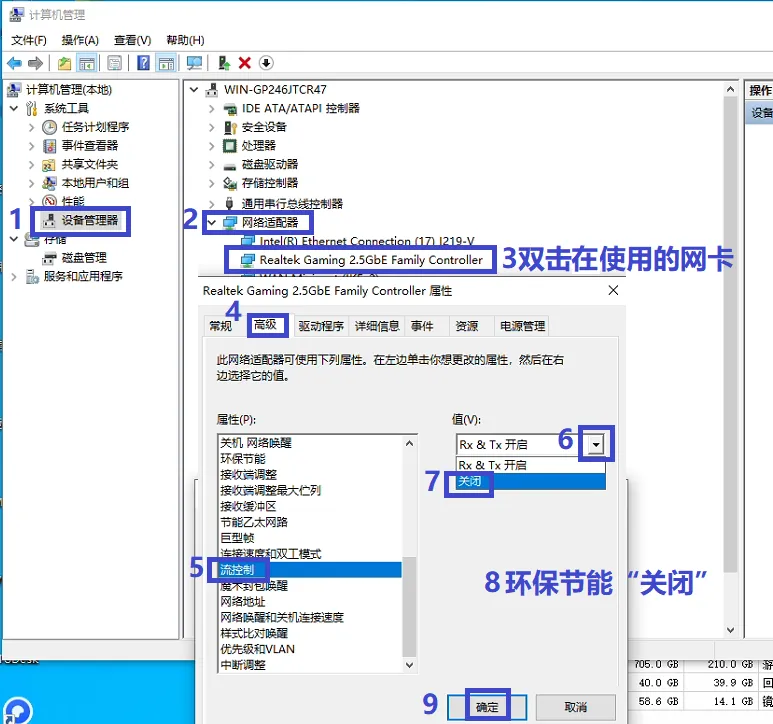
Task: Expand IDE ATA/ATAPI 控制器 category
Action: coord(211,108)
